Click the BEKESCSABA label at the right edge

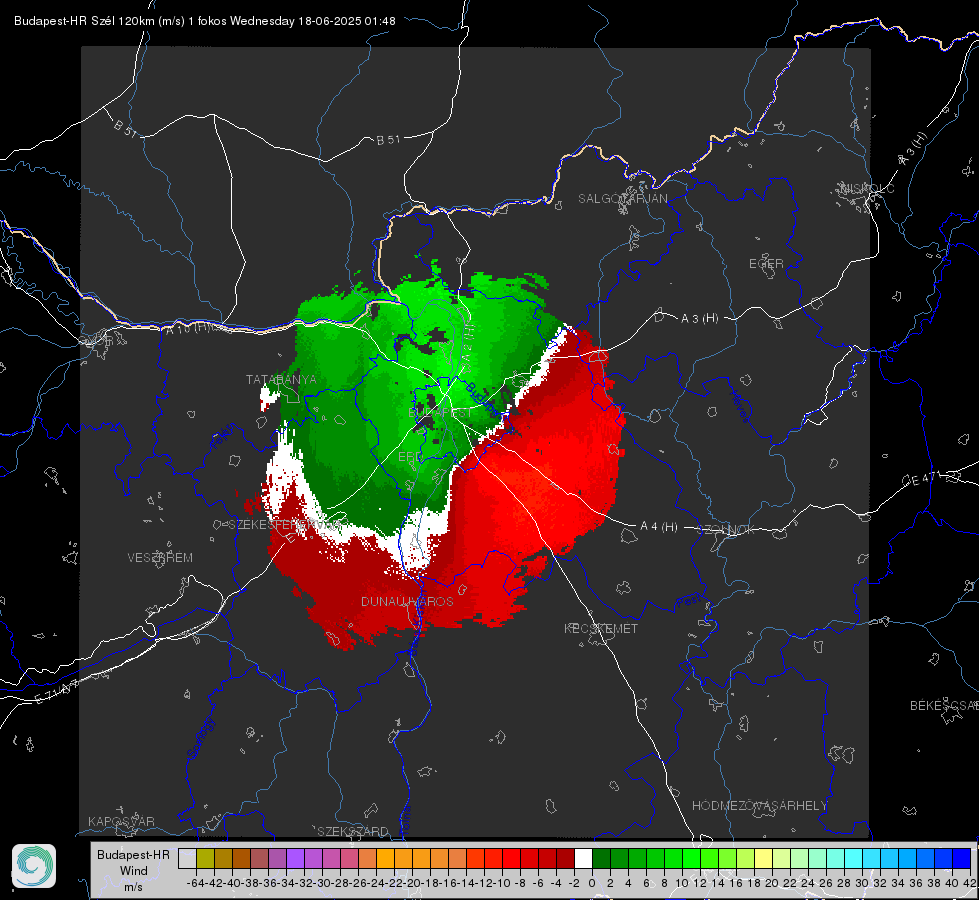tap(944, 705)
